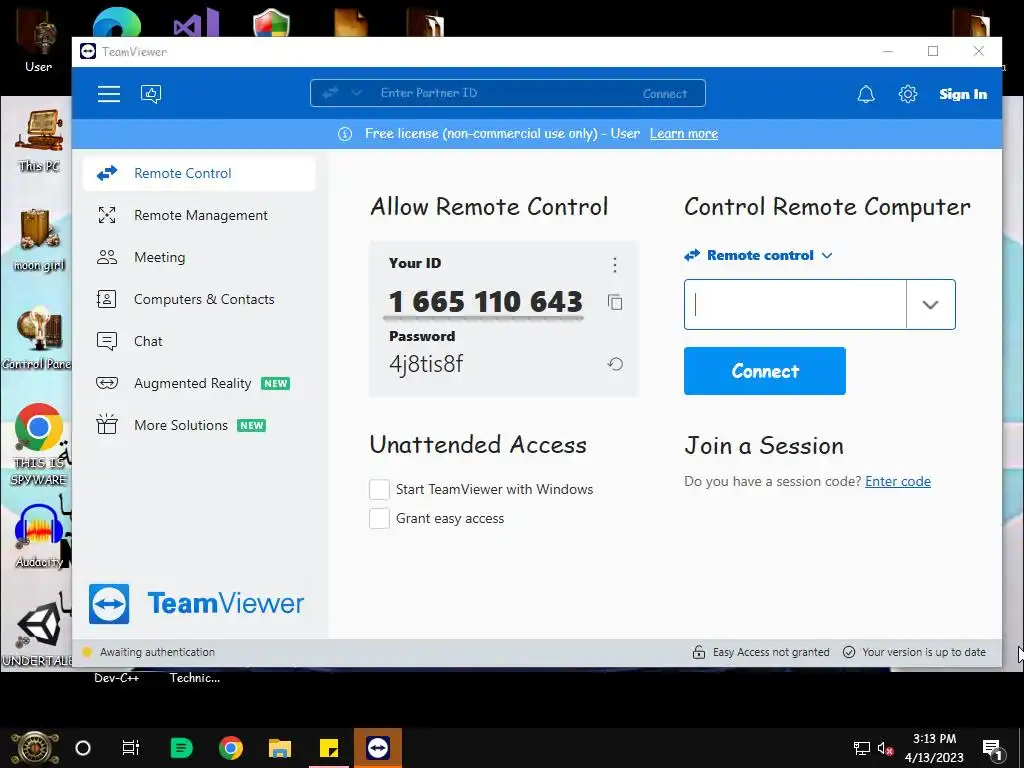Click Connect in the header bar
Viewport: 1024px width, 768px height.
pyautogui.click(x=665, y=93)
